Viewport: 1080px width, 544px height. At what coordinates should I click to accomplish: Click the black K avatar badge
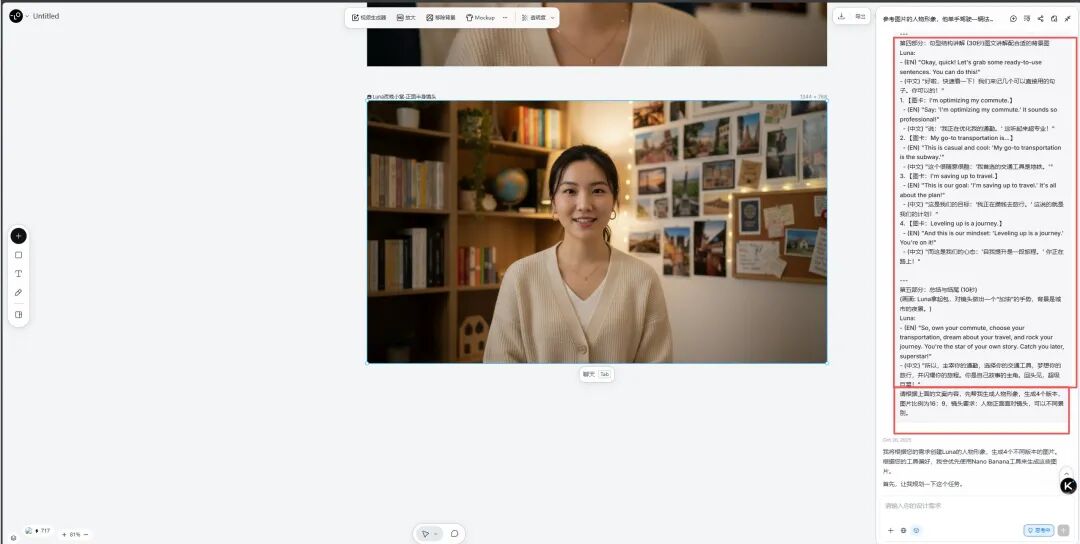[x=1068, y=486]
